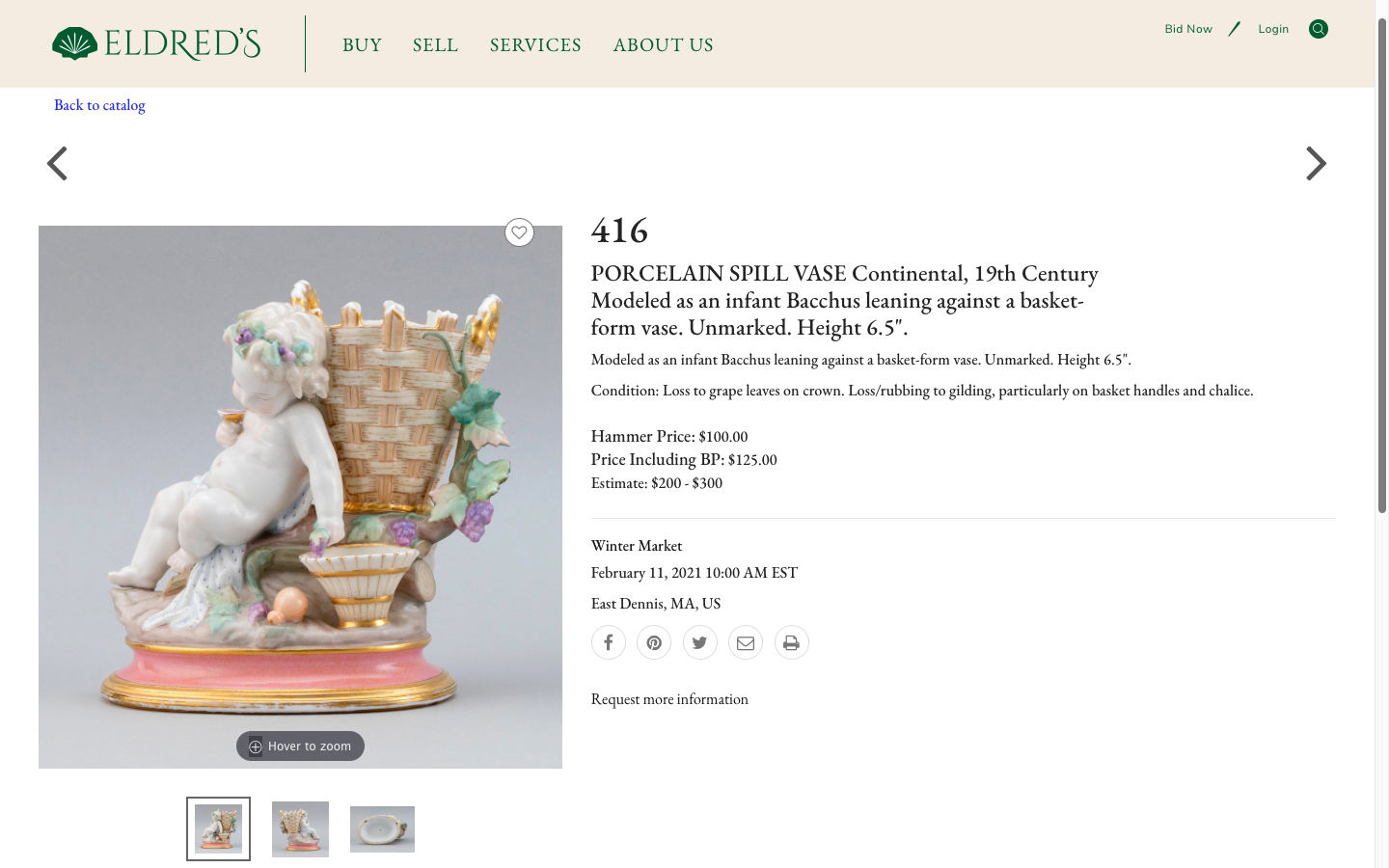
Task: Select the third thumbnail showing vase base
Action: tap(382, 829)
